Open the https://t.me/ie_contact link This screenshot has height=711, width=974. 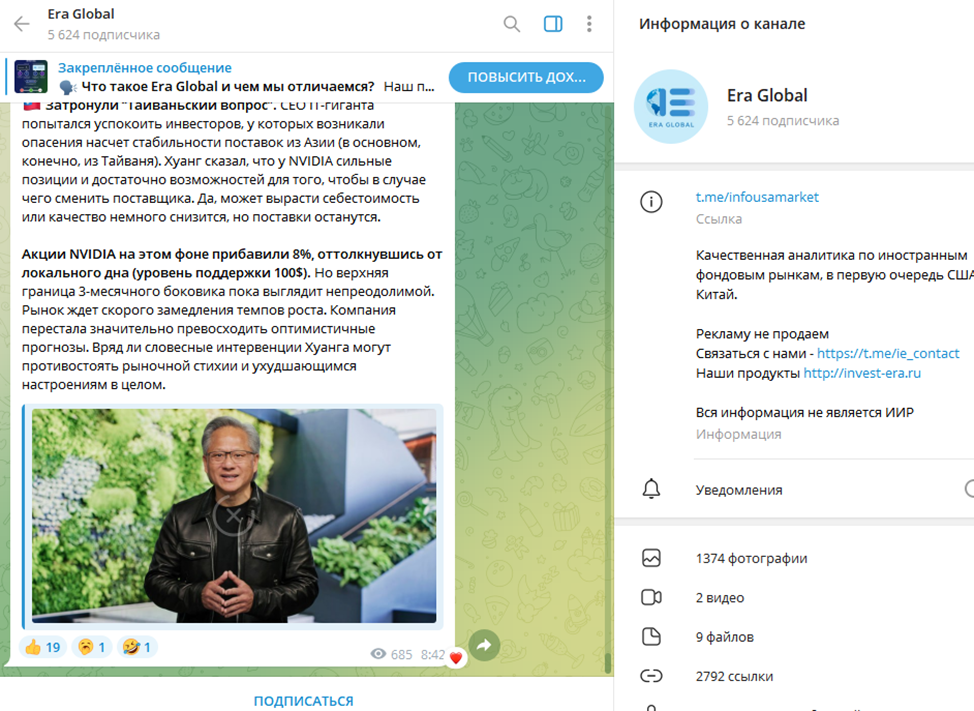pos(888,353)
